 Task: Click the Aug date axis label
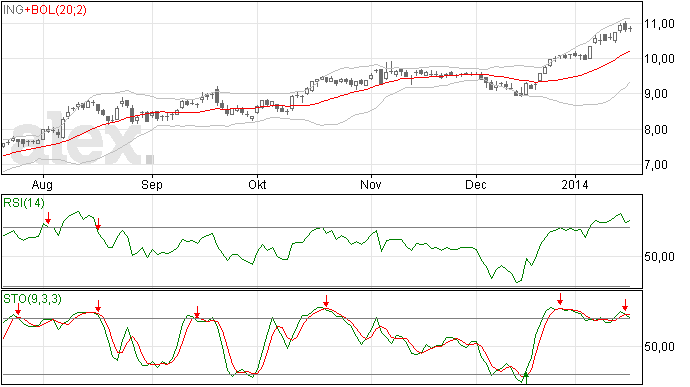43,185
